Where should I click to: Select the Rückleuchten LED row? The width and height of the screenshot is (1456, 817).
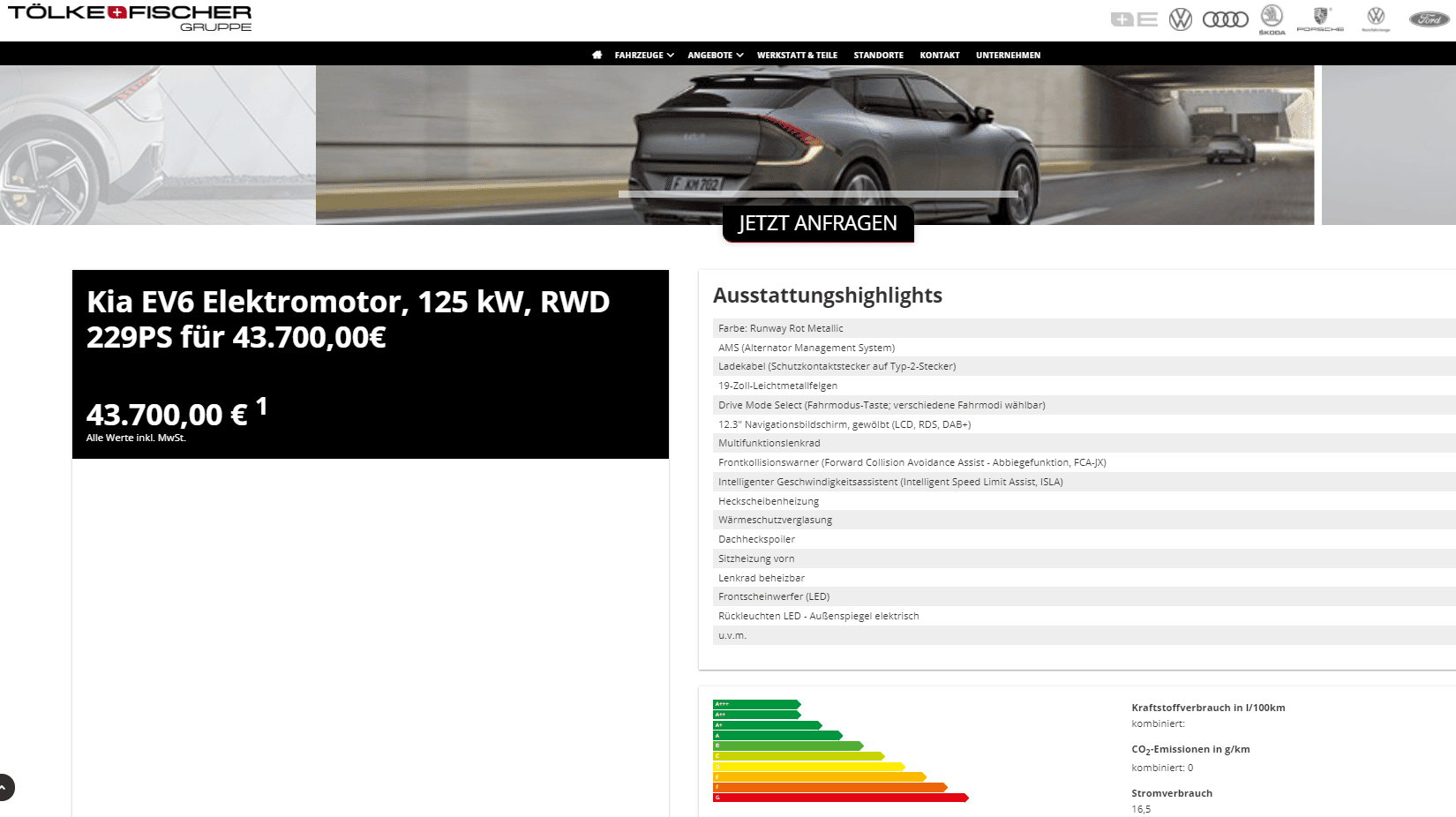1084,616
